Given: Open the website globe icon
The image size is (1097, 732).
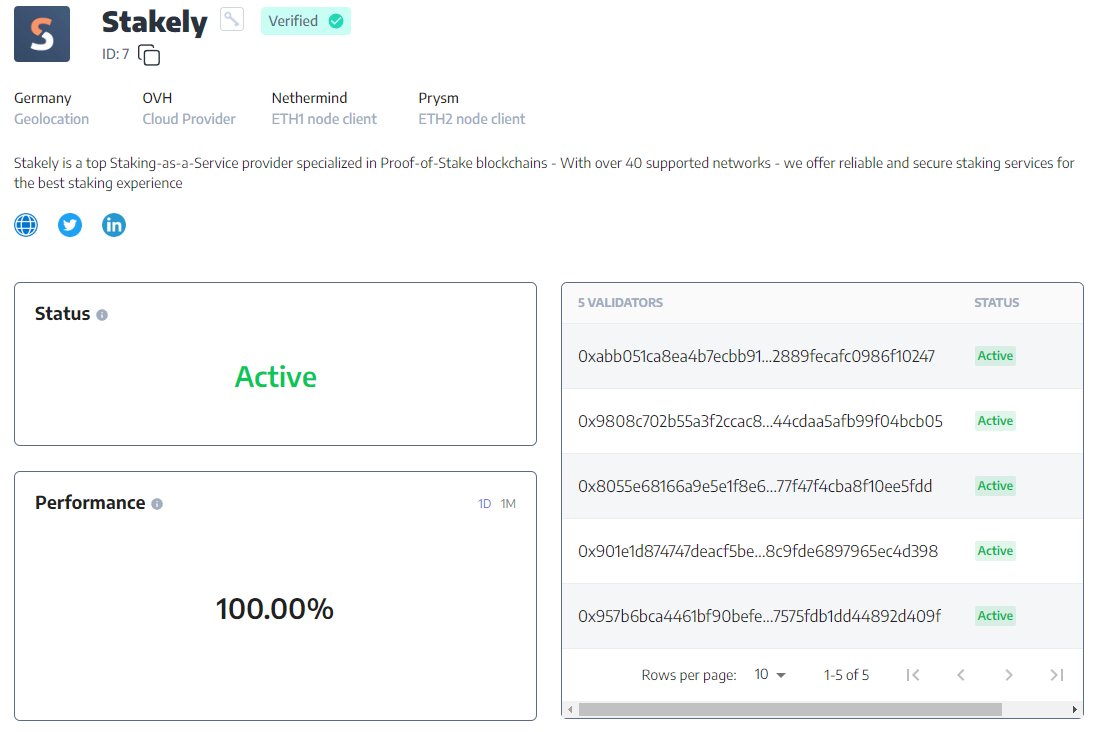Looking at the screenshot, I should click(x=26, y=225).
